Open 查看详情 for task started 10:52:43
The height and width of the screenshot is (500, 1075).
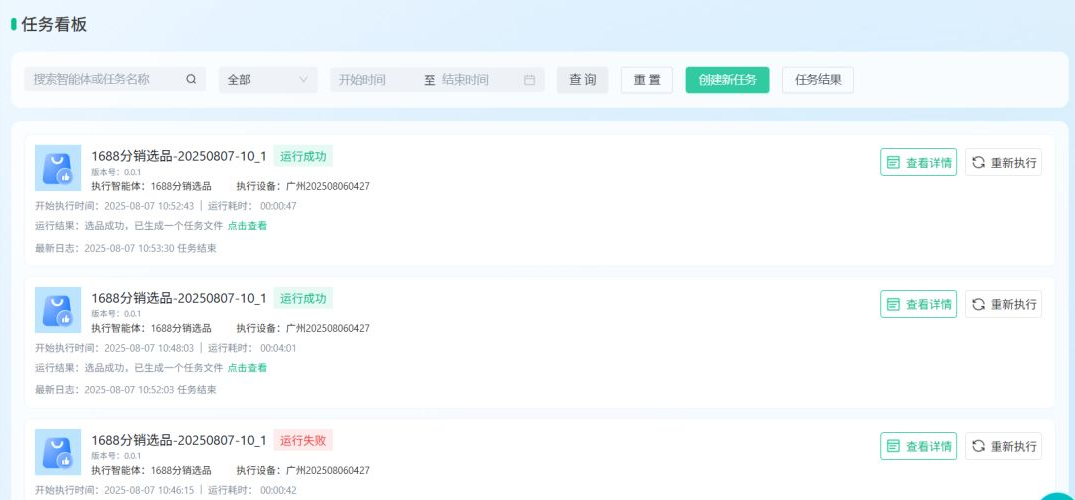919,163
